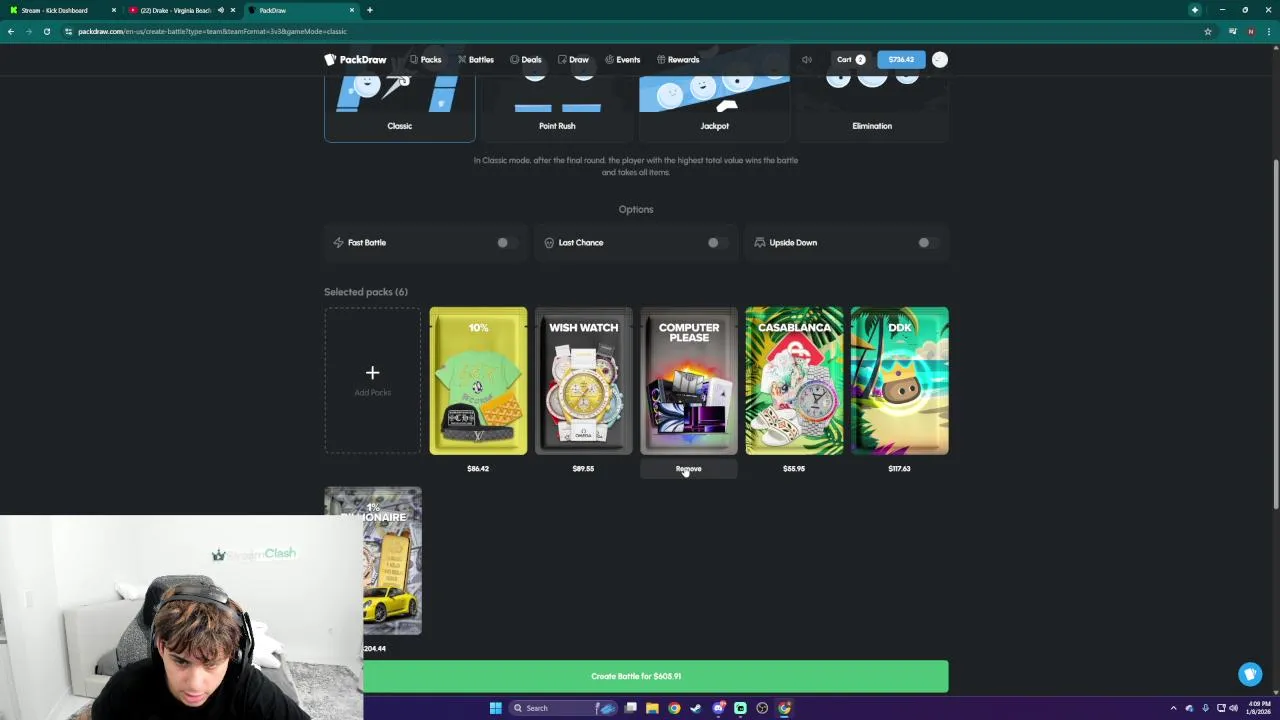Viewport: 1280px width, 720px height.
Task: Select the Jackpot game mode
Action: (715, 108)
